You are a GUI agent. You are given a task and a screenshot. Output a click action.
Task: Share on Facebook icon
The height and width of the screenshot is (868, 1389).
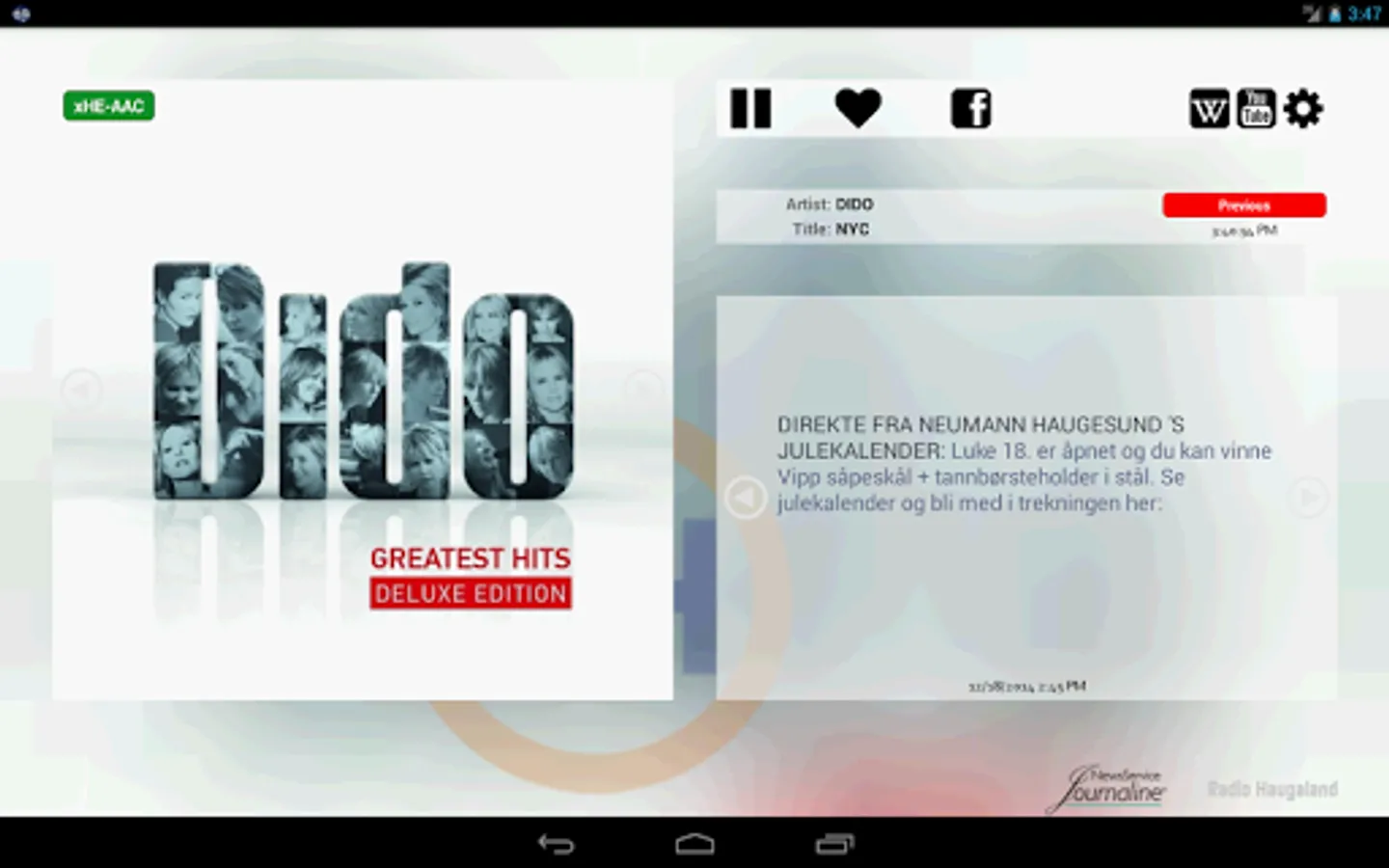(x=970, y=108)
